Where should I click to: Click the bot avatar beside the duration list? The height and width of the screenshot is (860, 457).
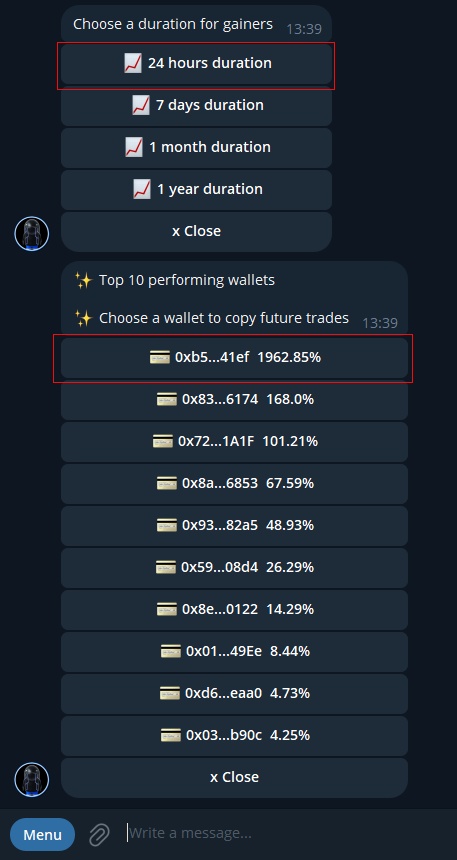(32, 234)
